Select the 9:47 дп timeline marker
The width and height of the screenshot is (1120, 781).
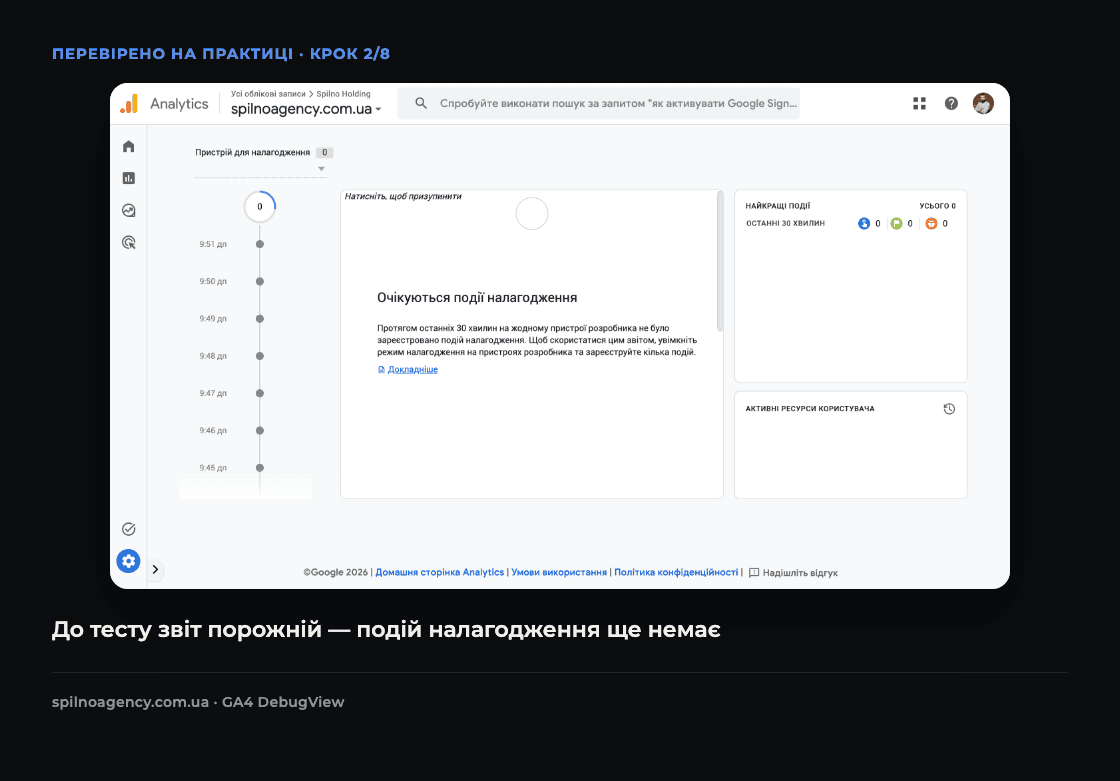pyautogui.click(x=260, y=393)
